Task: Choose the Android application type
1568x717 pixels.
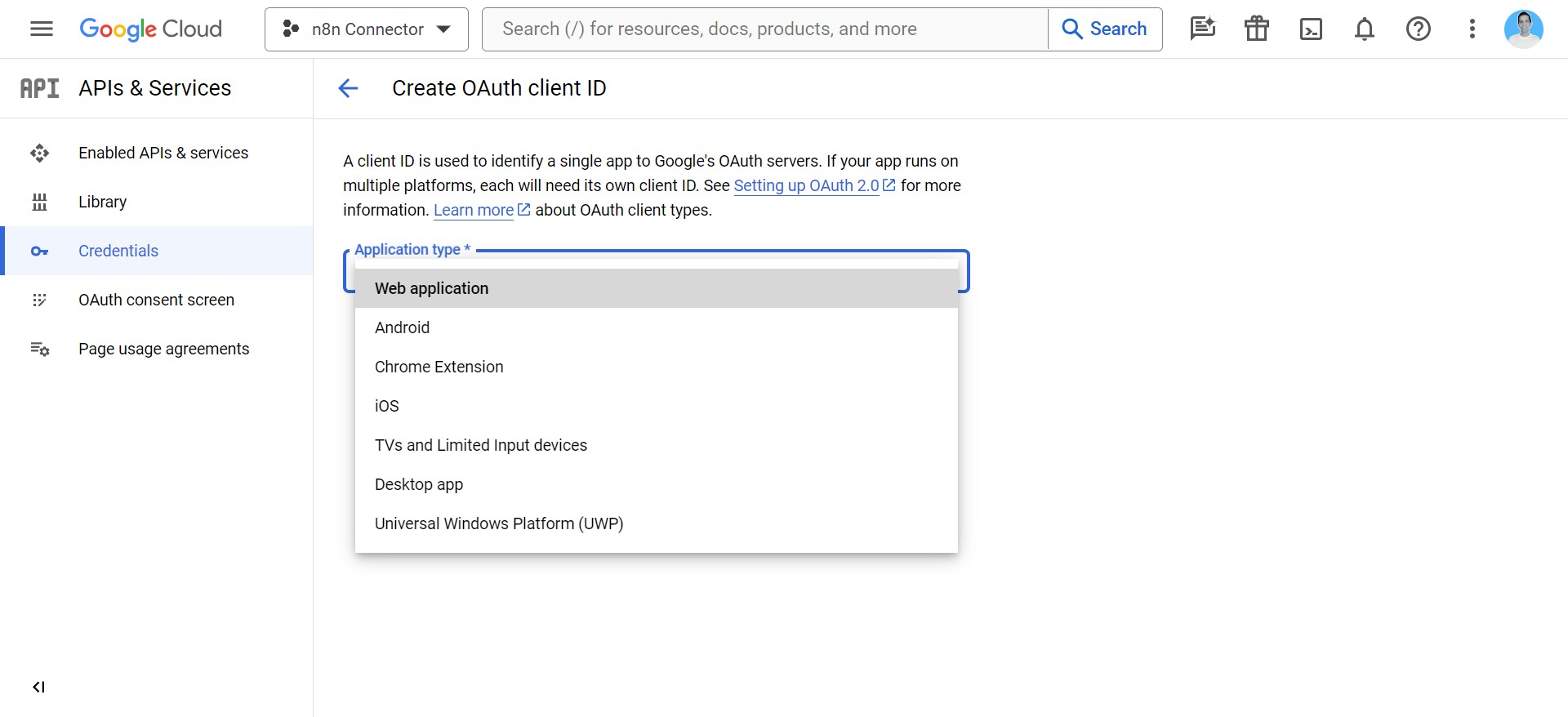Action: coord(657,327)
